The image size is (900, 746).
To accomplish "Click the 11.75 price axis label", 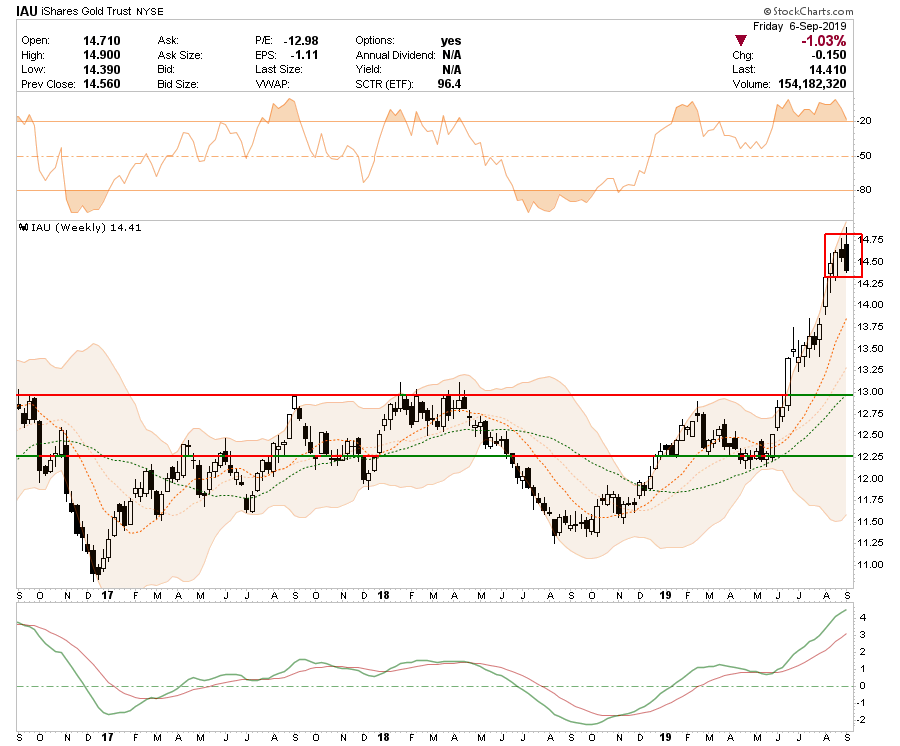I will tap(870, 499).
